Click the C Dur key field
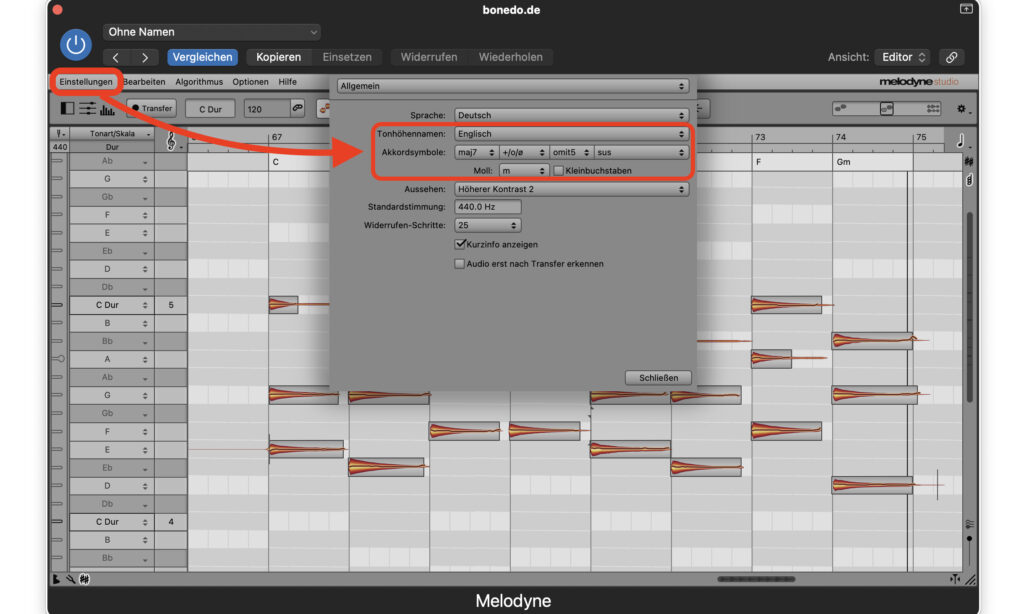This screenshot has height=614, width=1024. [x=210, y=108]
